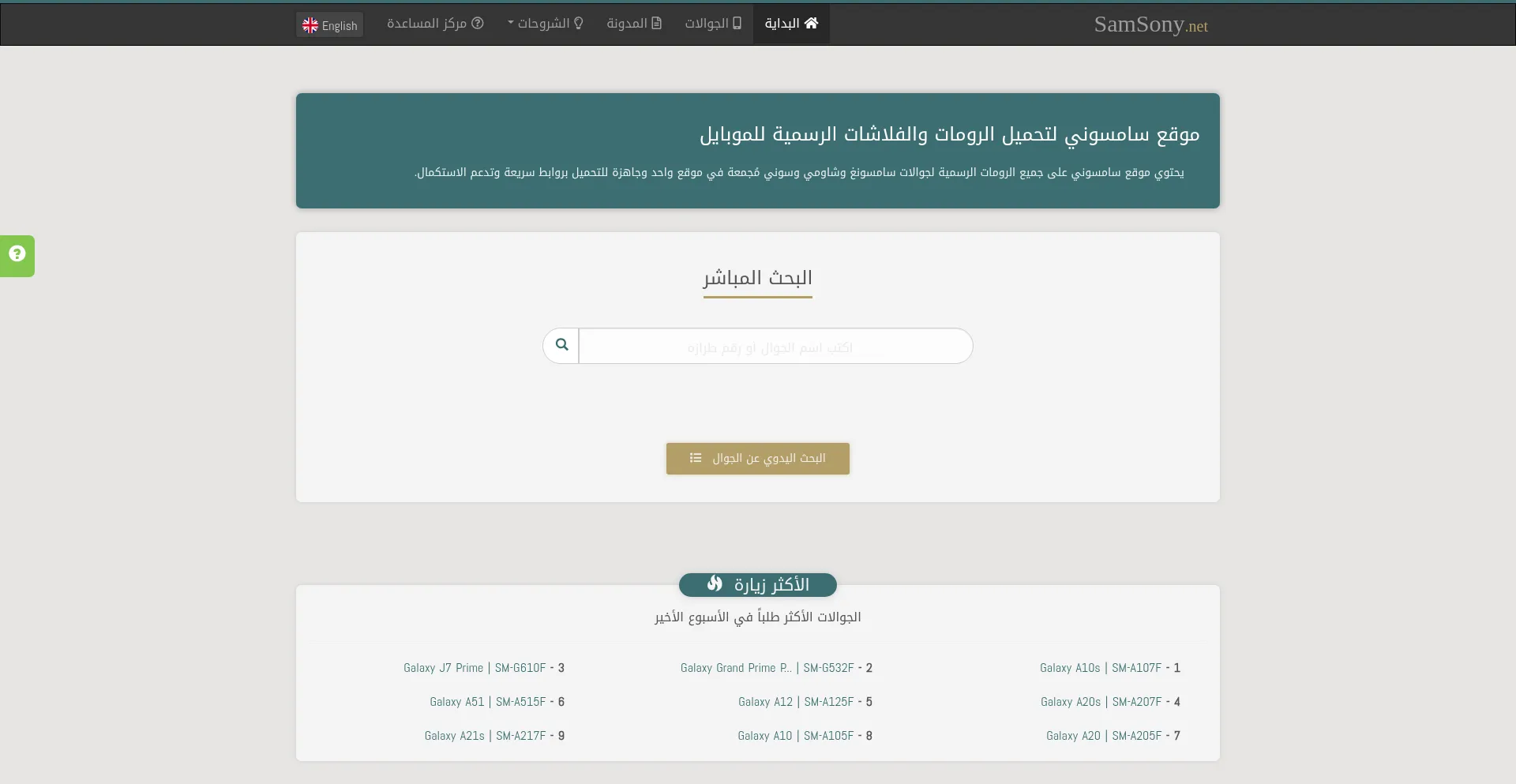Open the الجوالات menu item

pyautogui.click(x=713, y=24)
